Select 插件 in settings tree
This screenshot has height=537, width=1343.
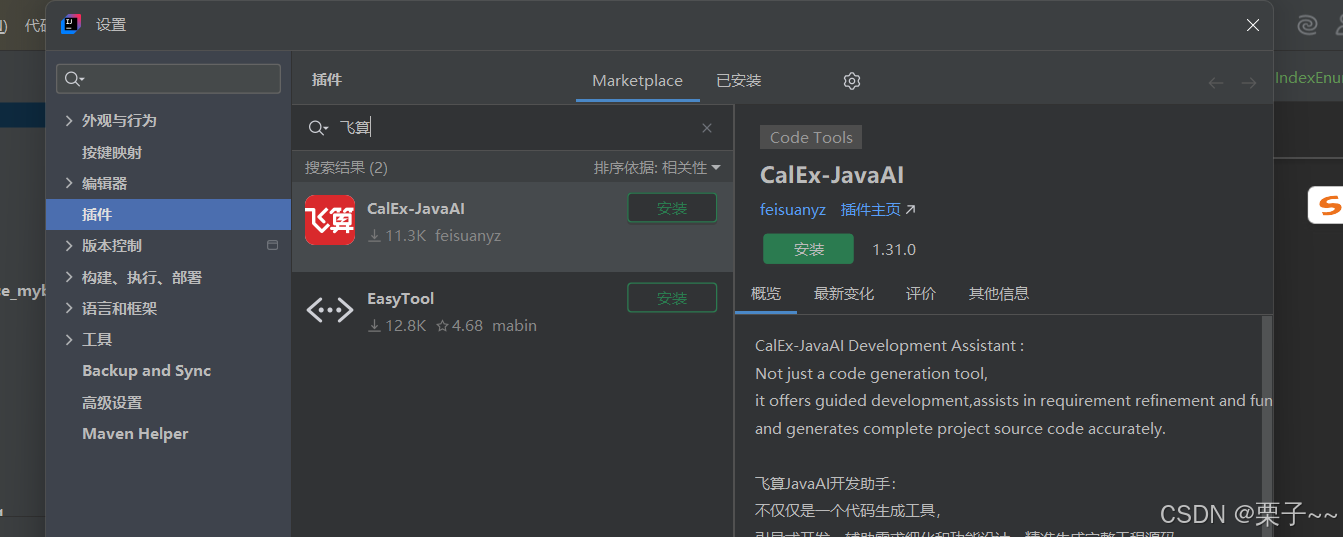click(x=168, y=214)
